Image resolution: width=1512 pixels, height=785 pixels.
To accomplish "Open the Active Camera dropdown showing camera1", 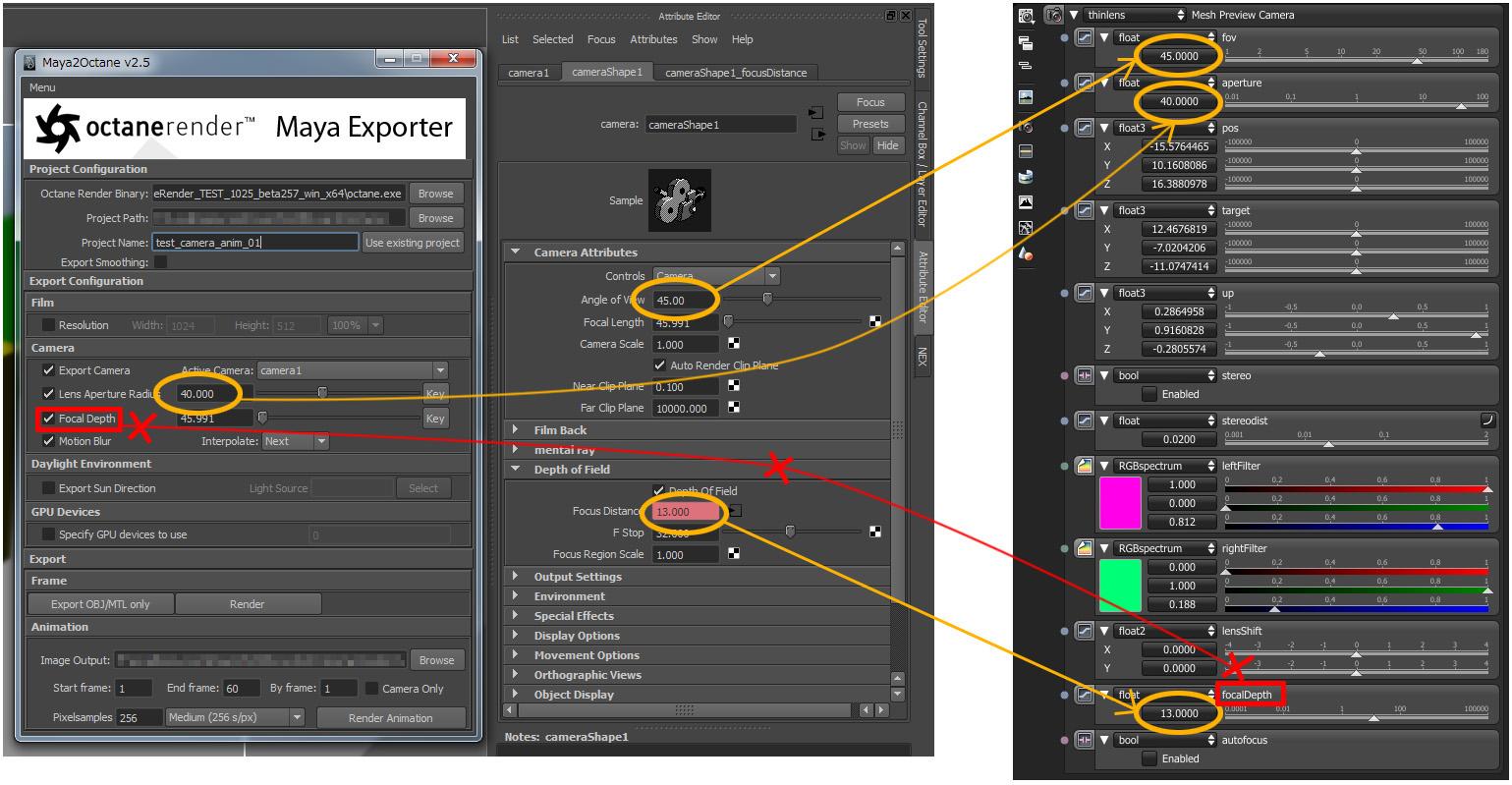I will (x=353, y=370).
